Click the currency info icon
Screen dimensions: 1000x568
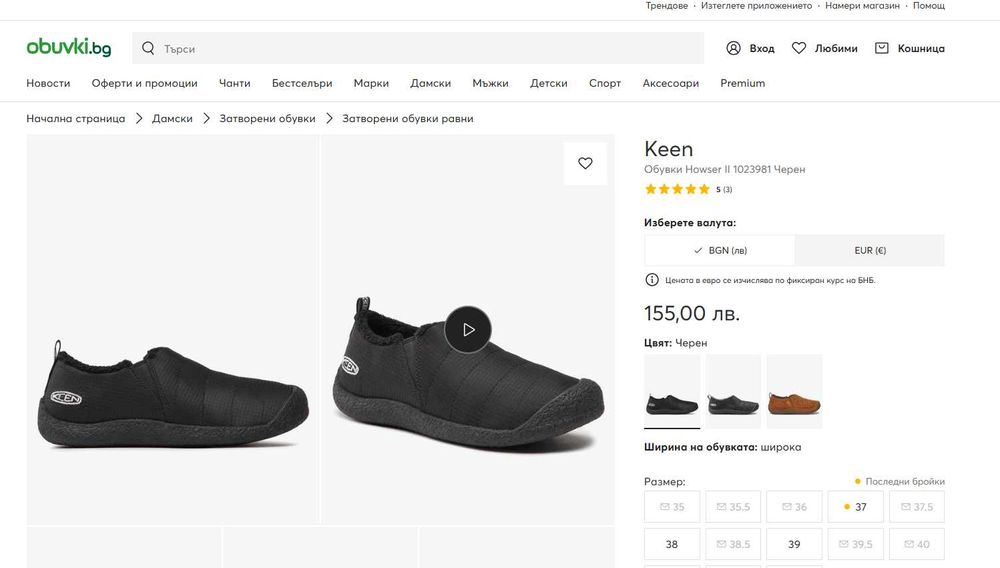pos(652,280)
